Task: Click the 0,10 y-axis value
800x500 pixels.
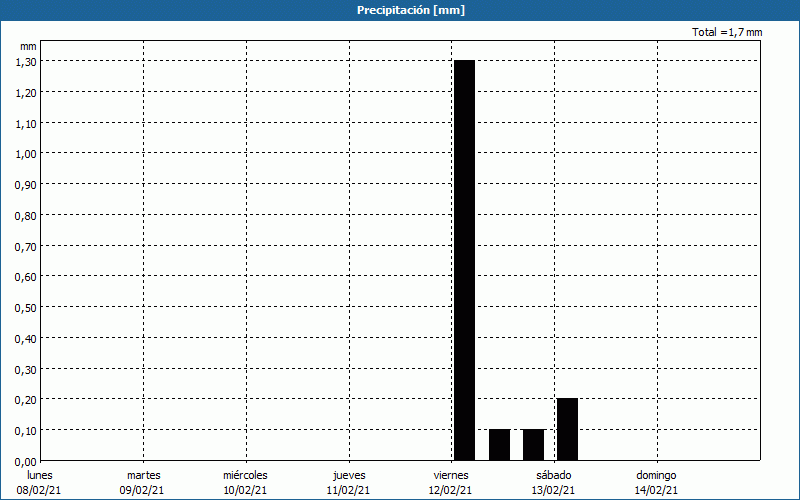Action: 26,431
